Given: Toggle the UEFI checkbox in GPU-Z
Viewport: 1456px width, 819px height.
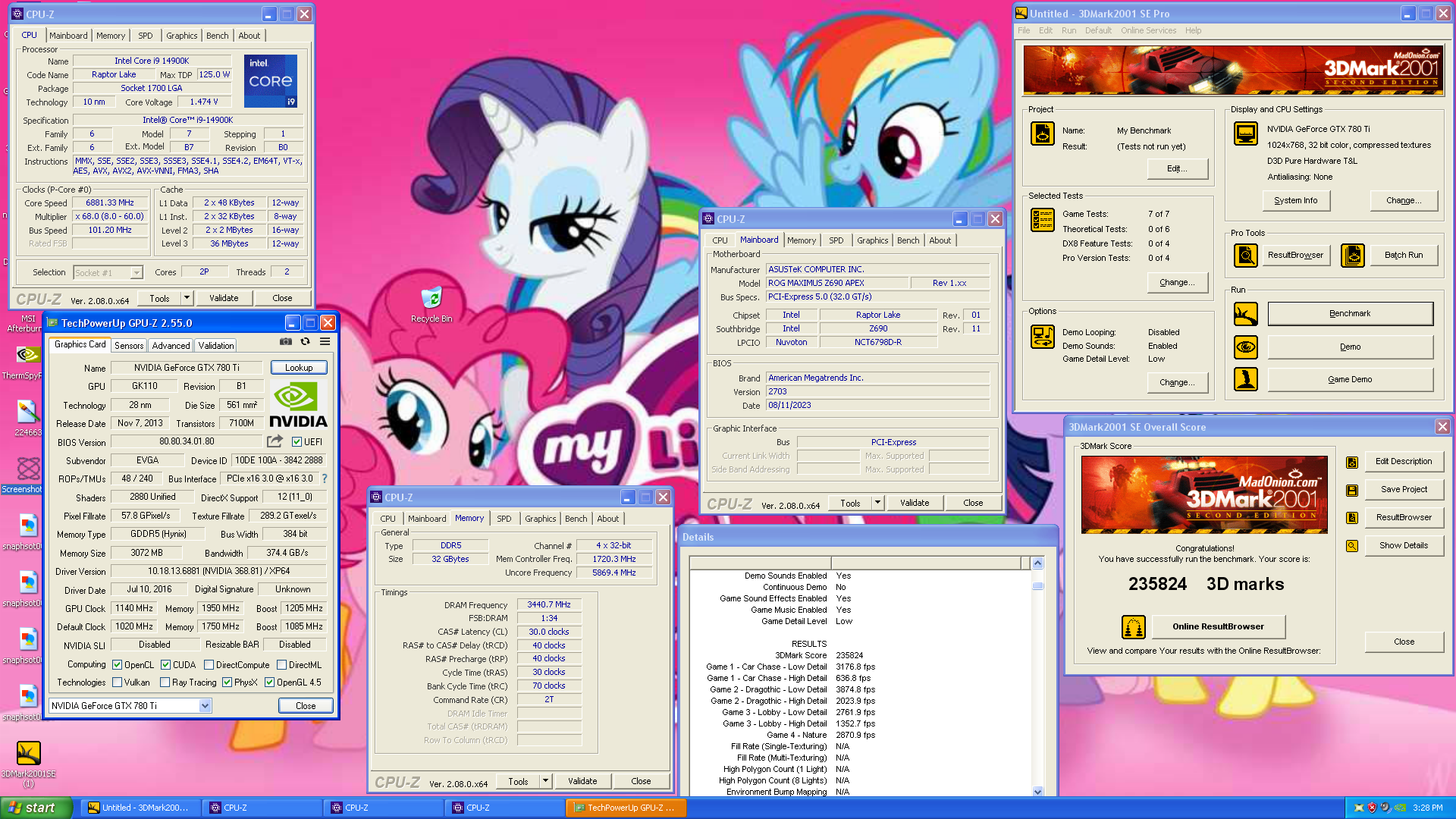Looking at the screenshot, I should 297,442.
